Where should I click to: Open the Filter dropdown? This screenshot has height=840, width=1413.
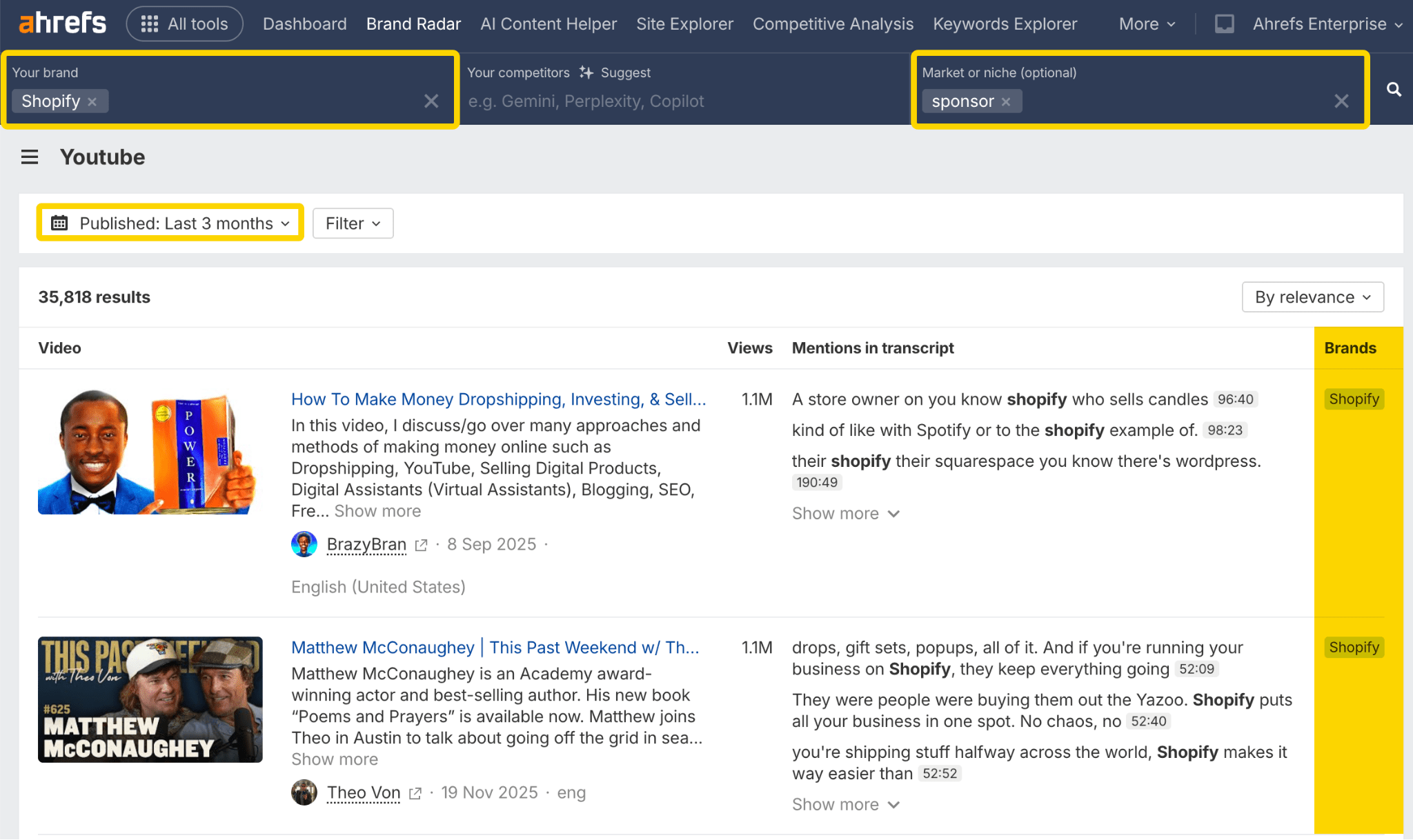coord(353,223)
